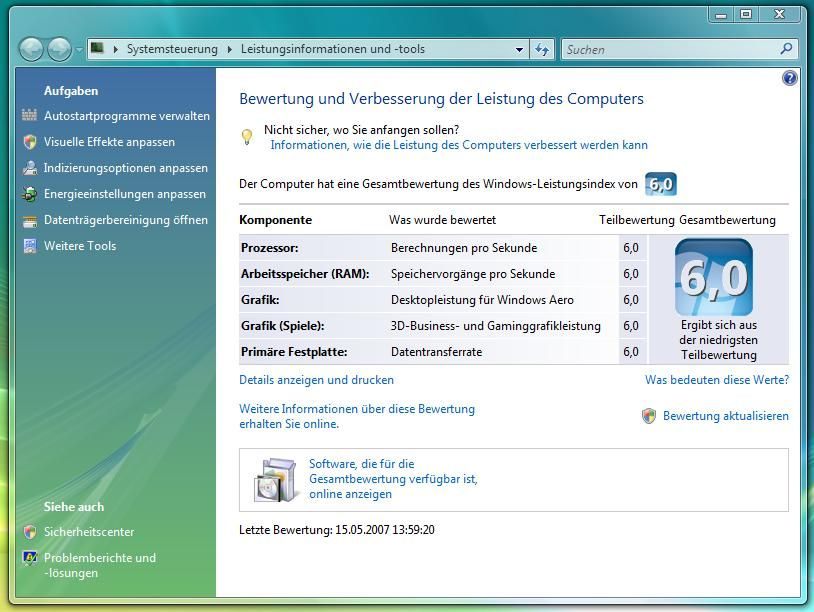Click the refresh button by the address bar
Screen dimensions: 814x612
coord(542,50)
